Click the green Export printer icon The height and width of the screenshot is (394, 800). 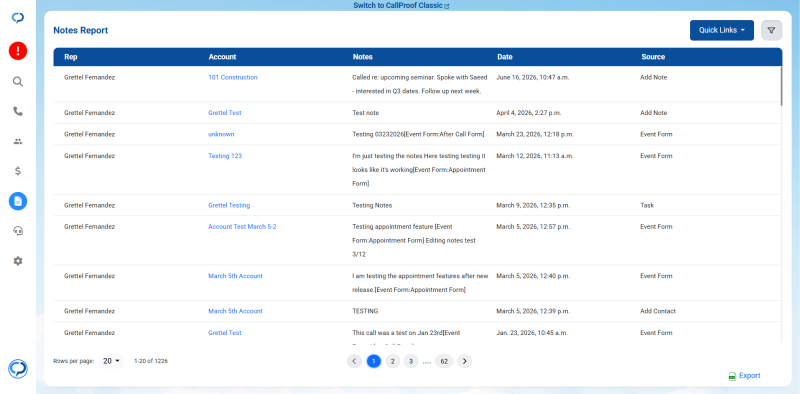click(x=732, y=376)
